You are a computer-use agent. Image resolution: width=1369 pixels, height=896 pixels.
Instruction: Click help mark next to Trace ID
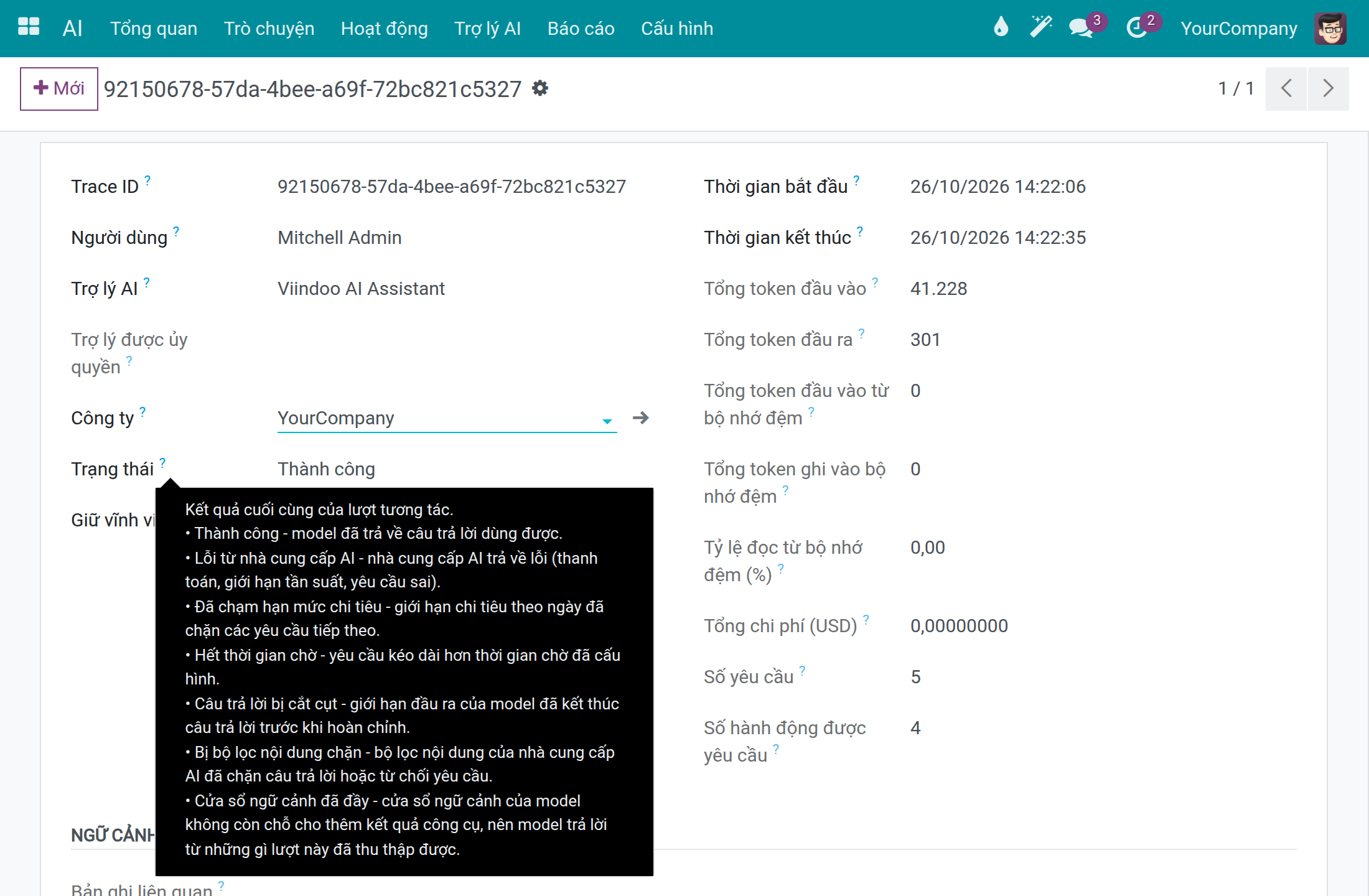(x=147, y=180)
